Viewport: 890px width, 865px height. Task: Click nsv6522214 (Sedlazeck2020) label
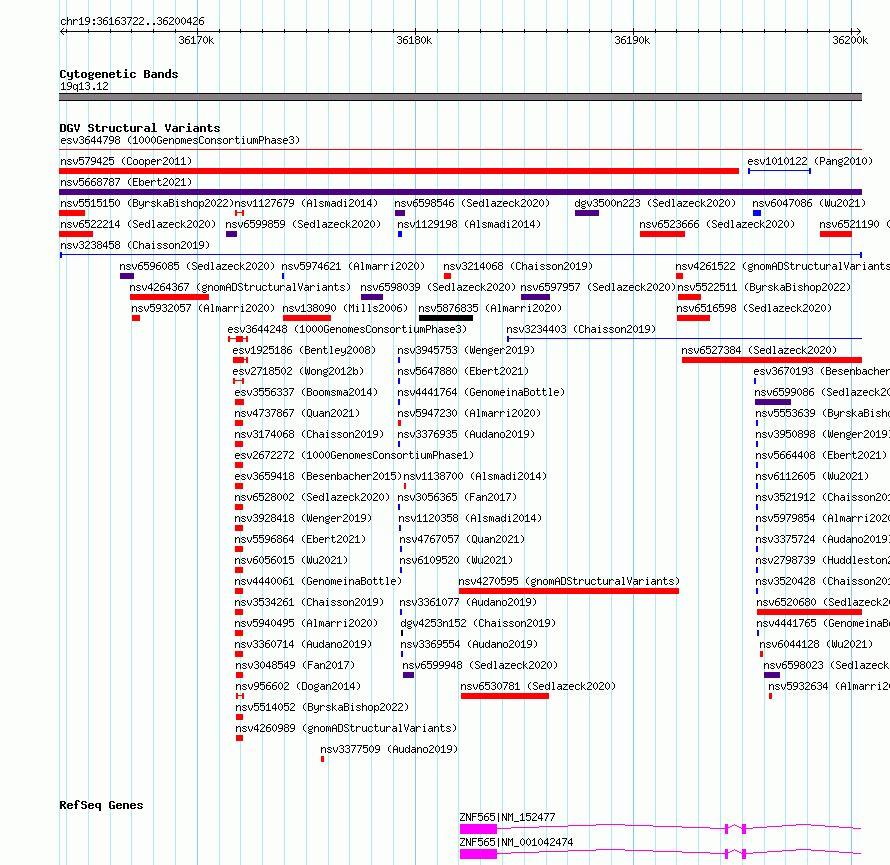(x=138, y=224)
